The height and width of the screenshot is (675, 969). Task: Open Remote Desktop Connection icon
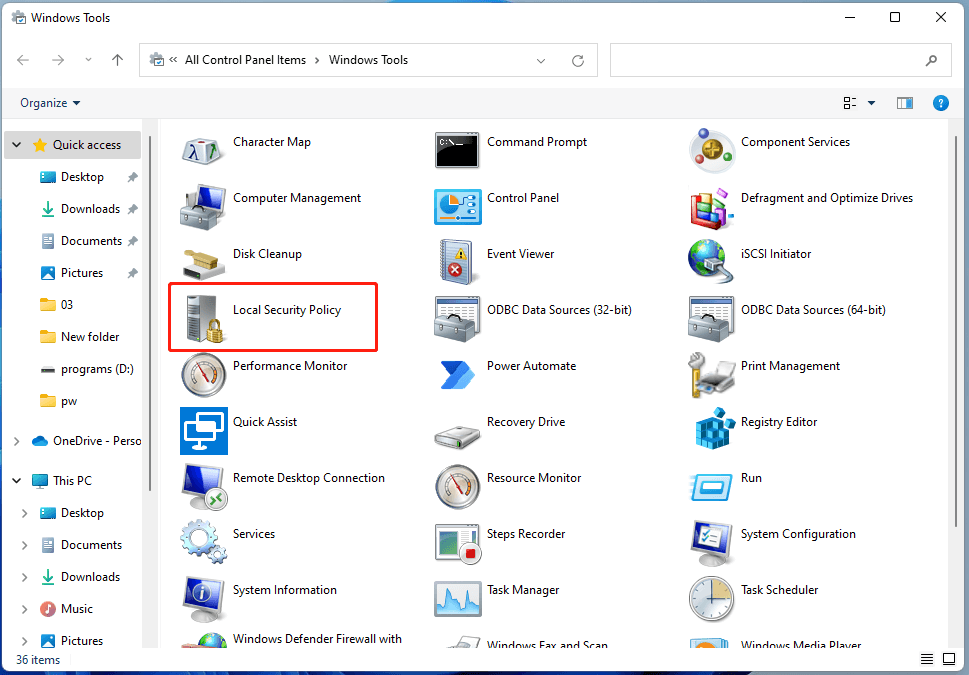point(204,487)
